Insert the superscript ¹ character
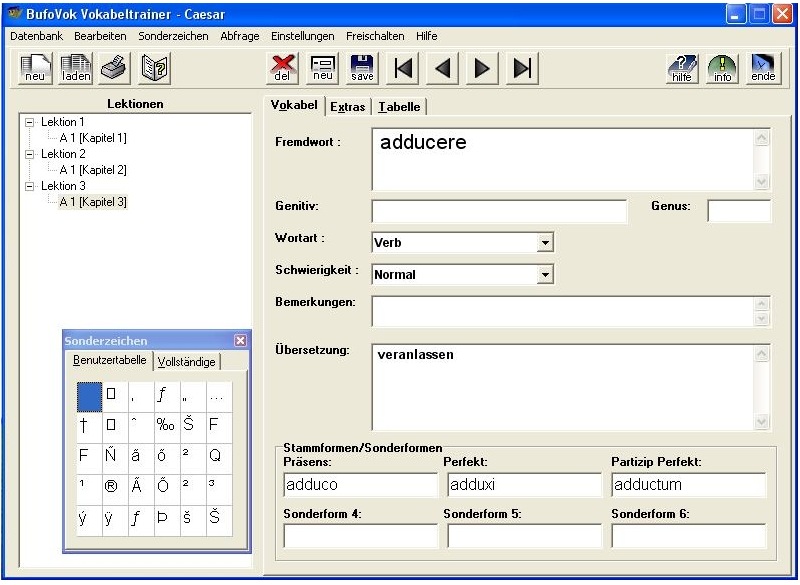This screenshot has height=585, width=800. point(89,488)
